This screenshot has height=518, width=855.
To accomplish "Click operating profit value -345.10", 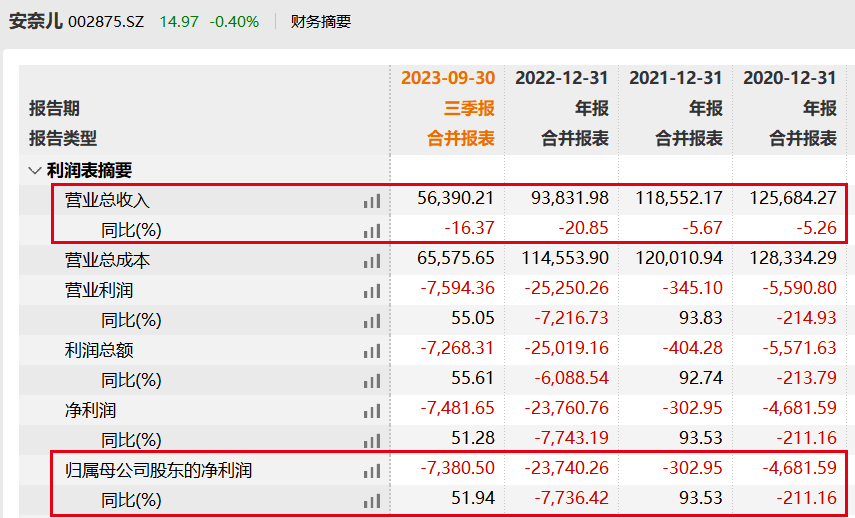I will point(693,288).
